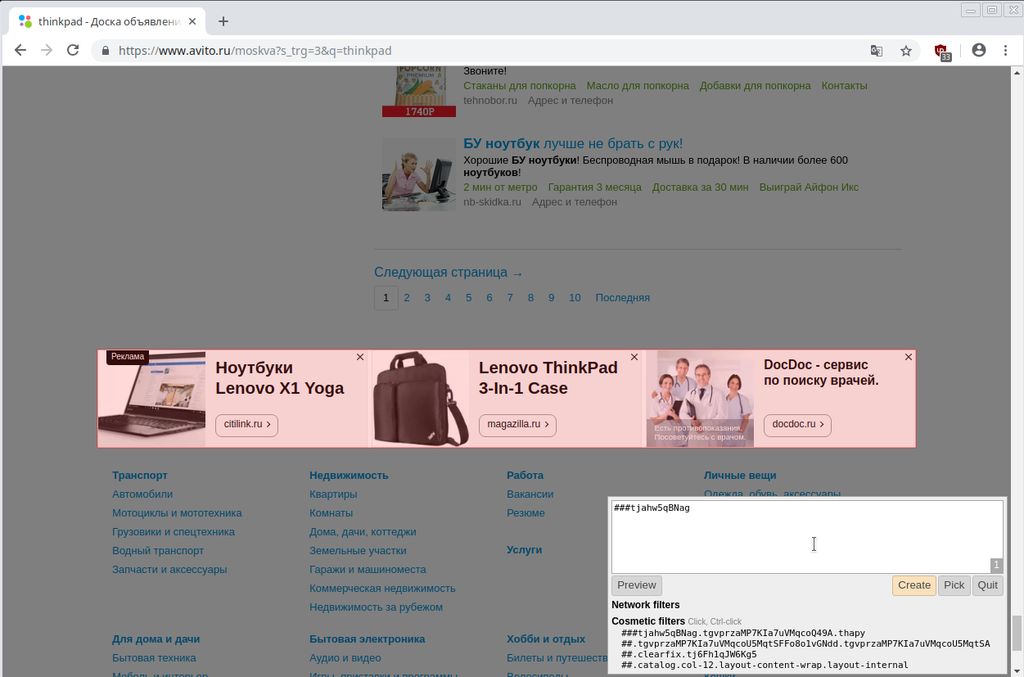Click inside the filter text area
Viewport: 1024px width, 677px height.
[807, 537]
